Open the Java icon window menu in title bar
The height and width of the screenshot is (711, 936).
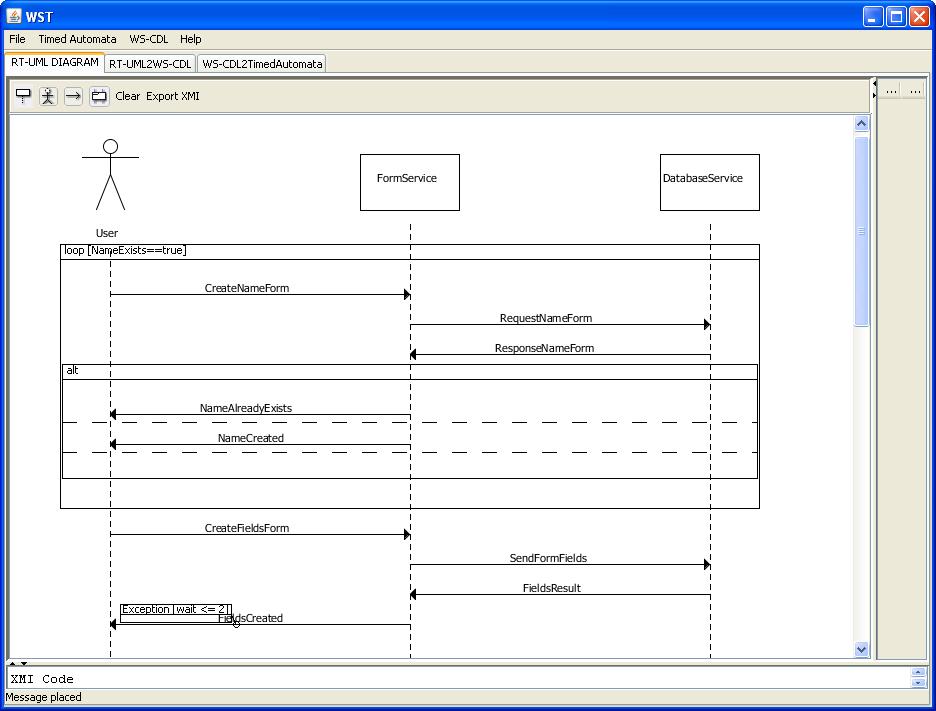click(14, 16)
